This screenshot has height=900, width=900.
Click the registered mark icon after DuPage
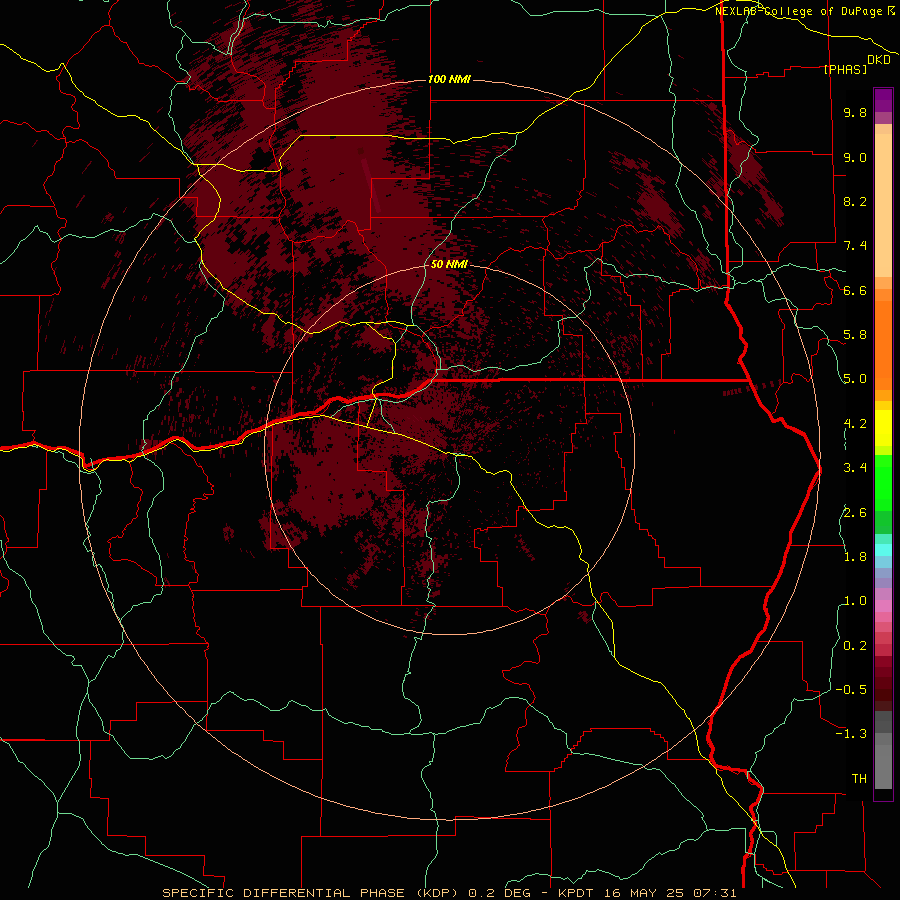pos(890,10)
